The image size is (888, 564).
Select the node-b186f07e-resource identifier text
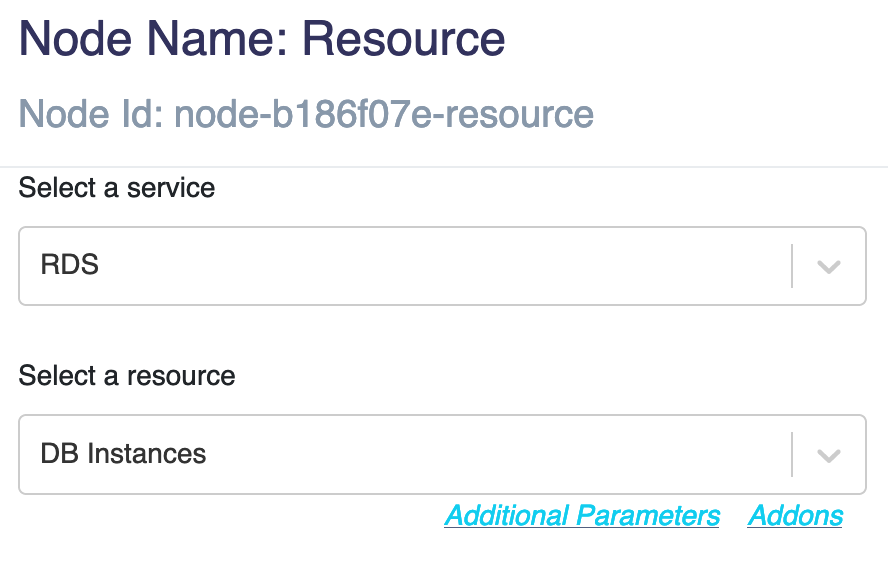pos(384,114)
